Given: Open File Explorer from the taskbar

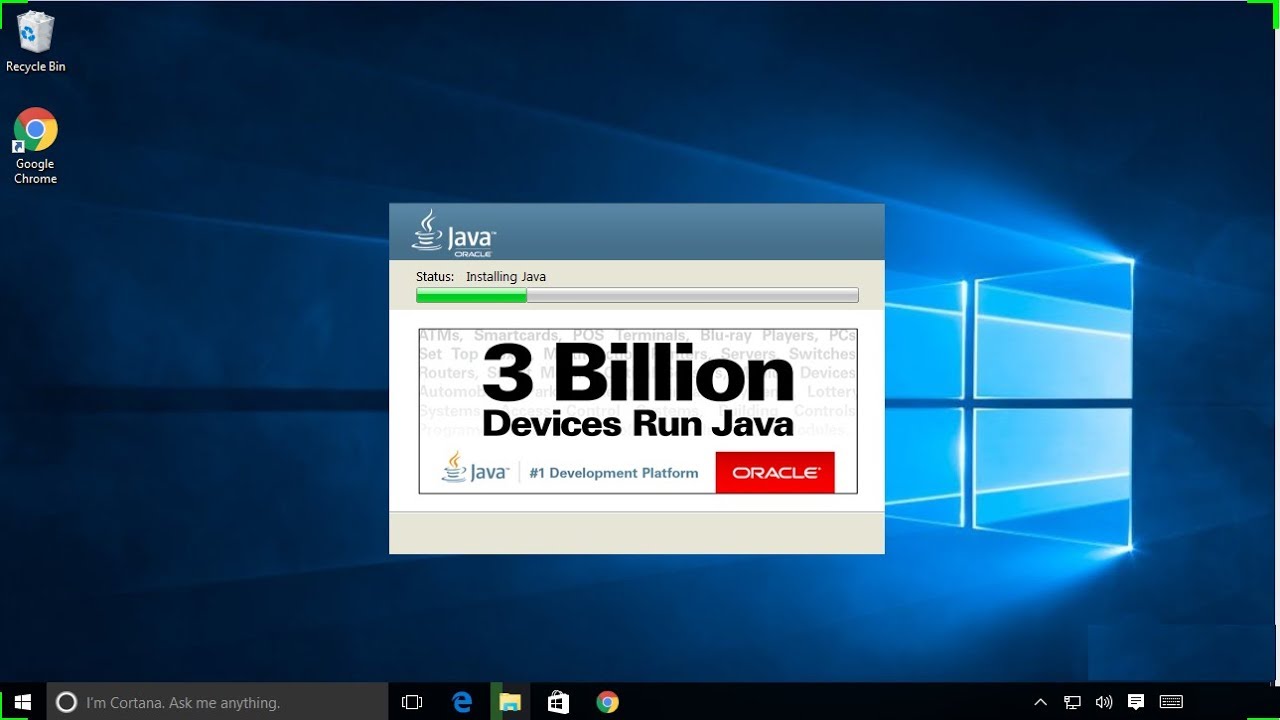Looking at the screenshot, I should [510, 702].
